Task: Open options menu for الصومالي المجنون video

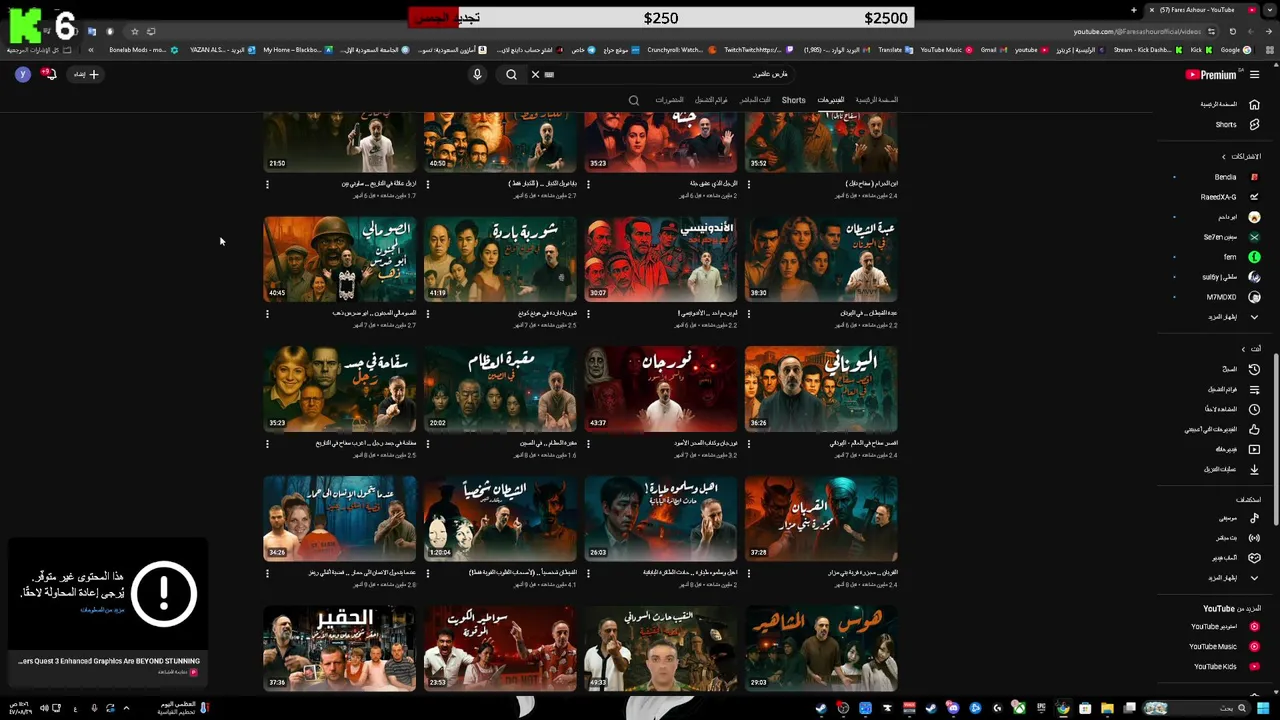Action: [267, 314]
